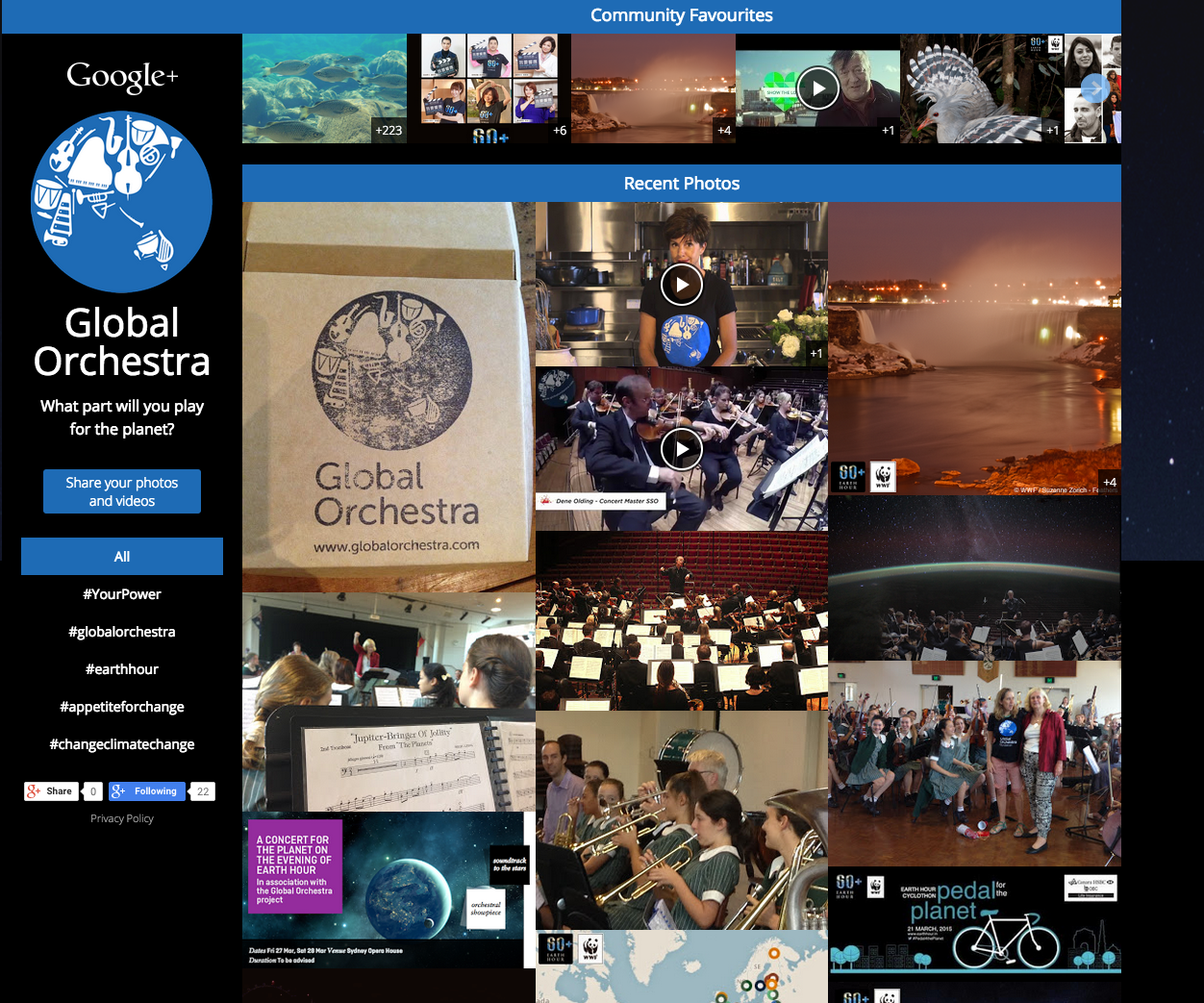Click the Share count showing 0
The image size is (1204, 1003).
coord(92,791)
